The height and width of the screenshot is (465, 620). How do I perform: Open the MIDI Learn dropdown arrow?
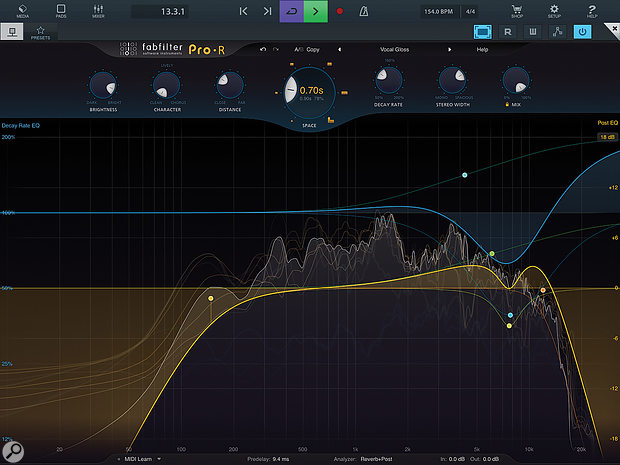159,459
